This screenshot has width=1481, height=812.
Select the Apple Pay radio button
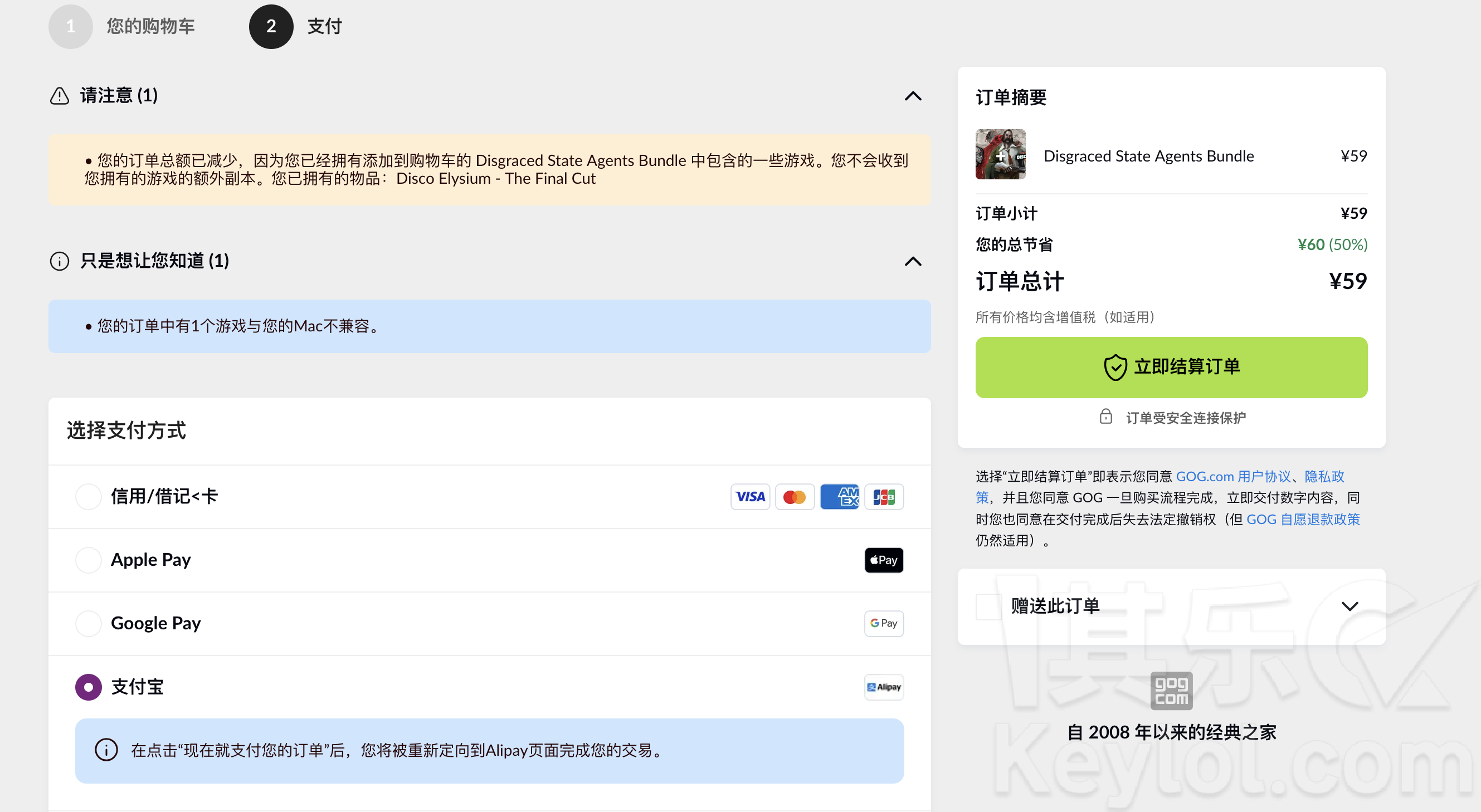point(89,560)
